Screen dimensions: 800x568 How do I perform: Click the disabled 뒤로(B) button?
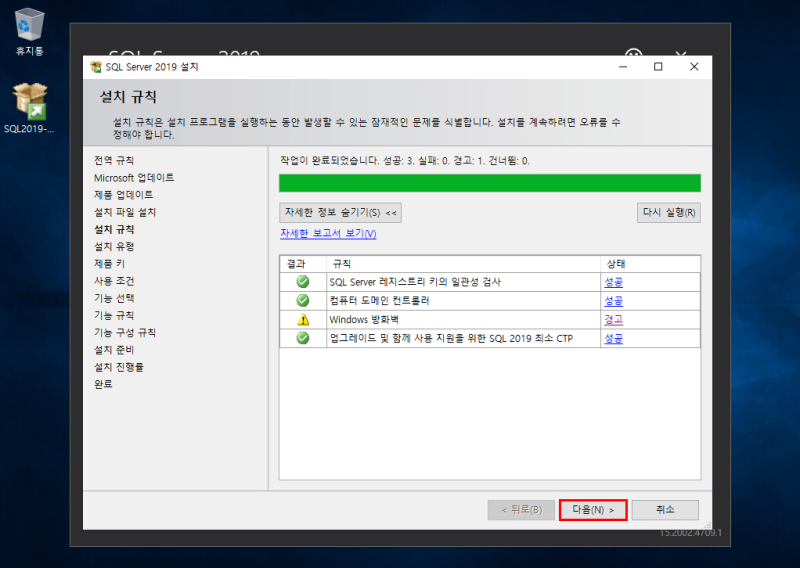[x=521, y=510]
